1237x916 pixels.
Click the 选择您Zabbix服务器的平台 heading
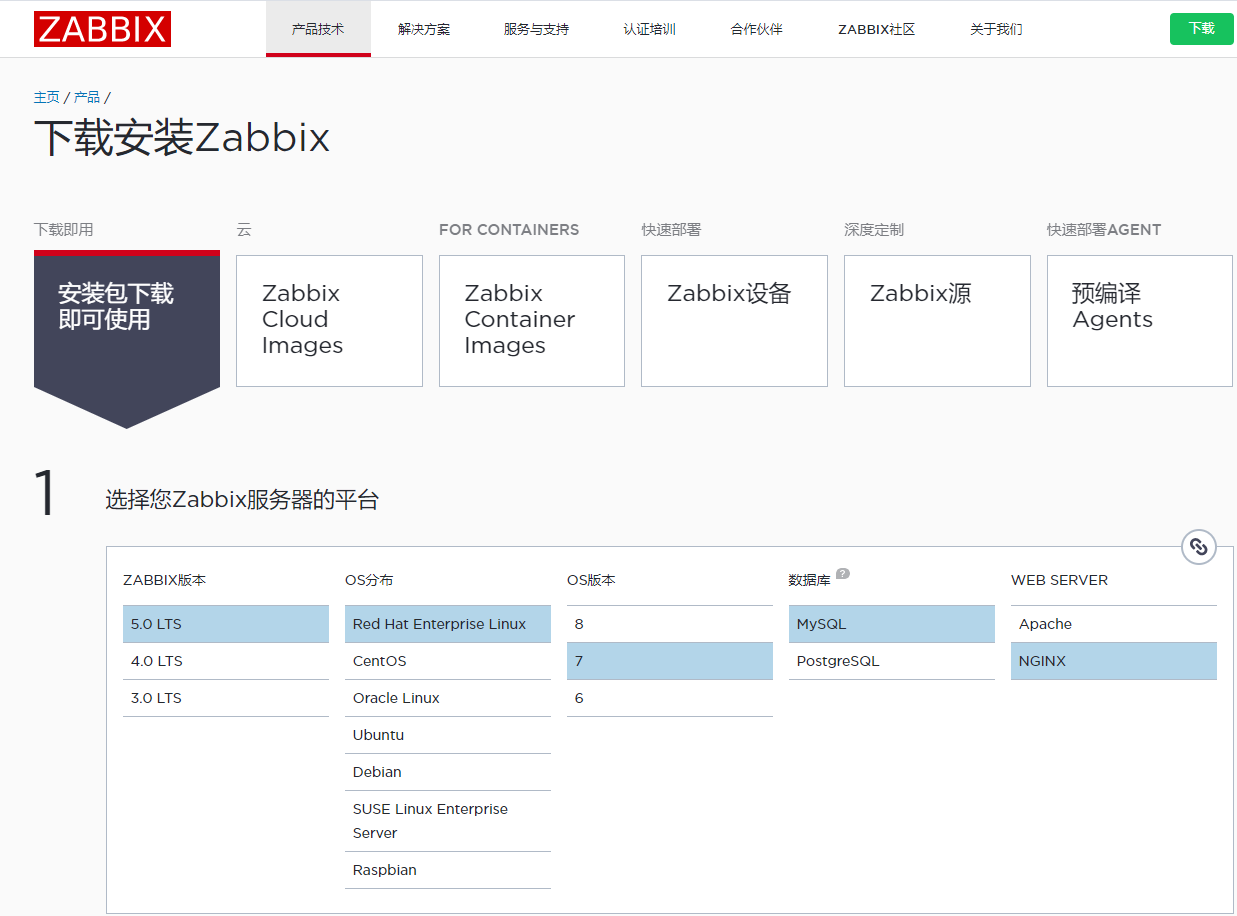(242, 500)
